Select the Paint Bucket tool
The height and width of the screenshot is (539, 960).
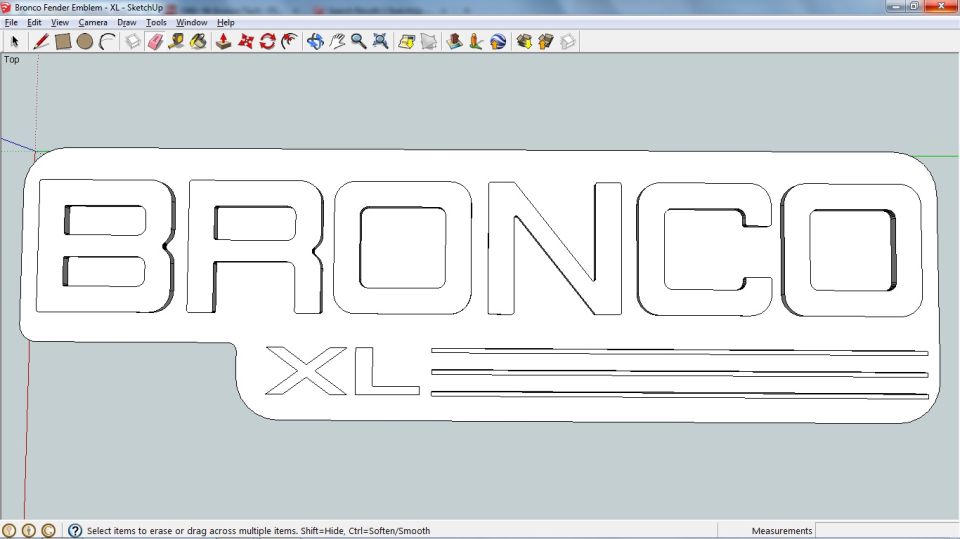pyautogui.click(x=198, y=42)
